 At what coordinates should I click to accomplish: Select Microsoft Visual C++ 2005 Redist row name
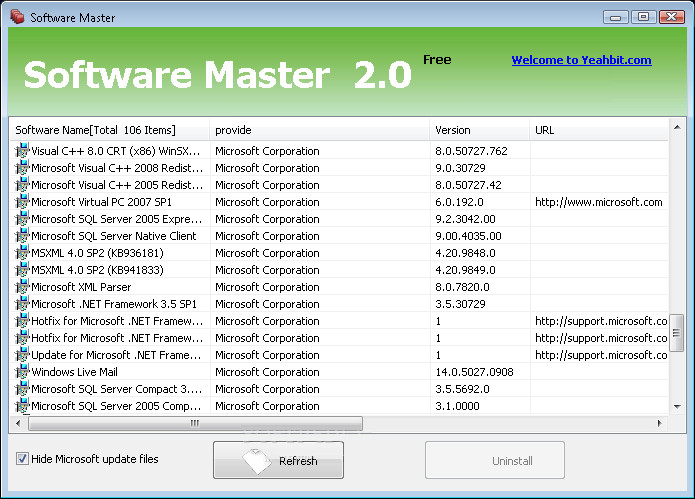[x=117, y=185]
